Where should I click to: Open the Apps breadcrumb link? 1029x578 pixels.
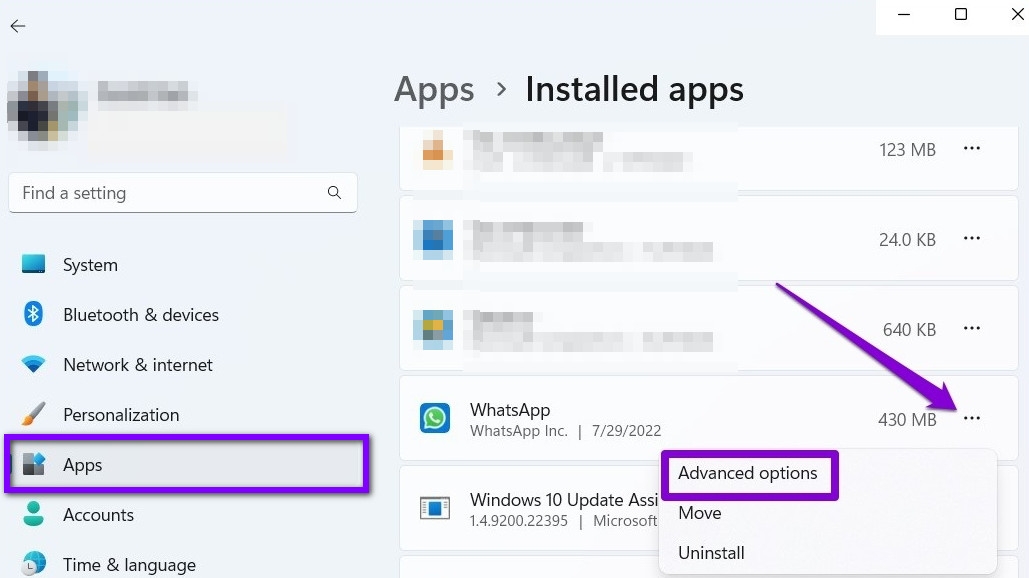tap(433, 89)
